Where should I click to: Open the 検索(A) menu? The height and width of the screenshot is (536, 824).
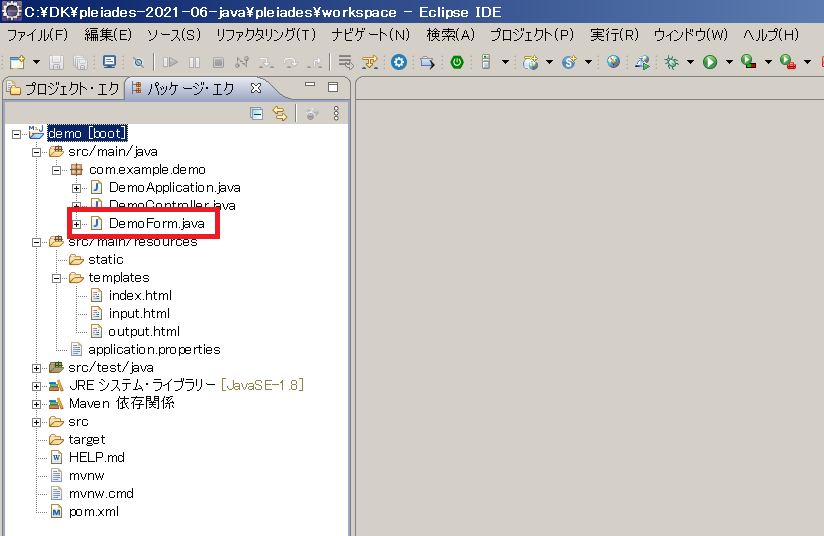point(450,35)
